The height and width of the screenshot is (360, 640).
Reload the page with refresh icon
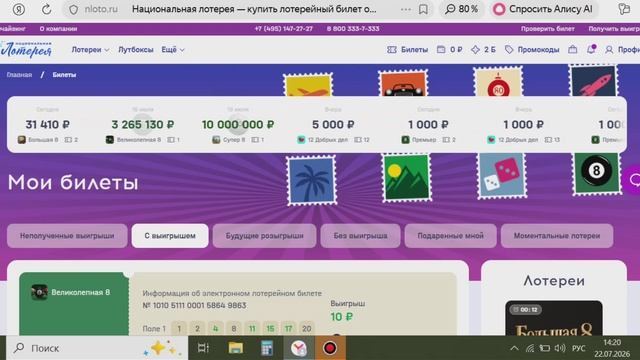pos(46,9)
